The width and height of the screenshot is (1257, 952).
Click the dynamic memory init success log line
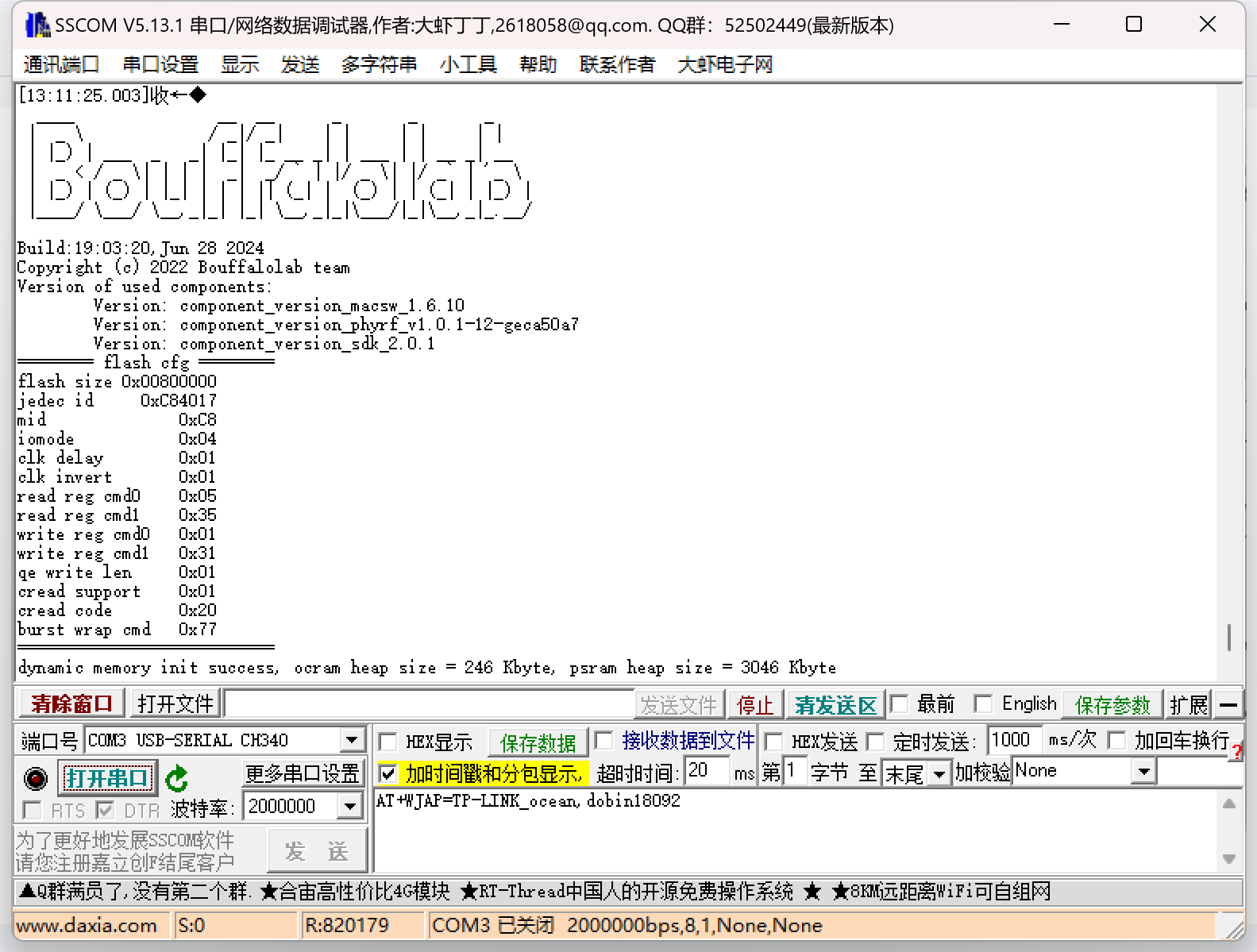[x=427, y=668]
